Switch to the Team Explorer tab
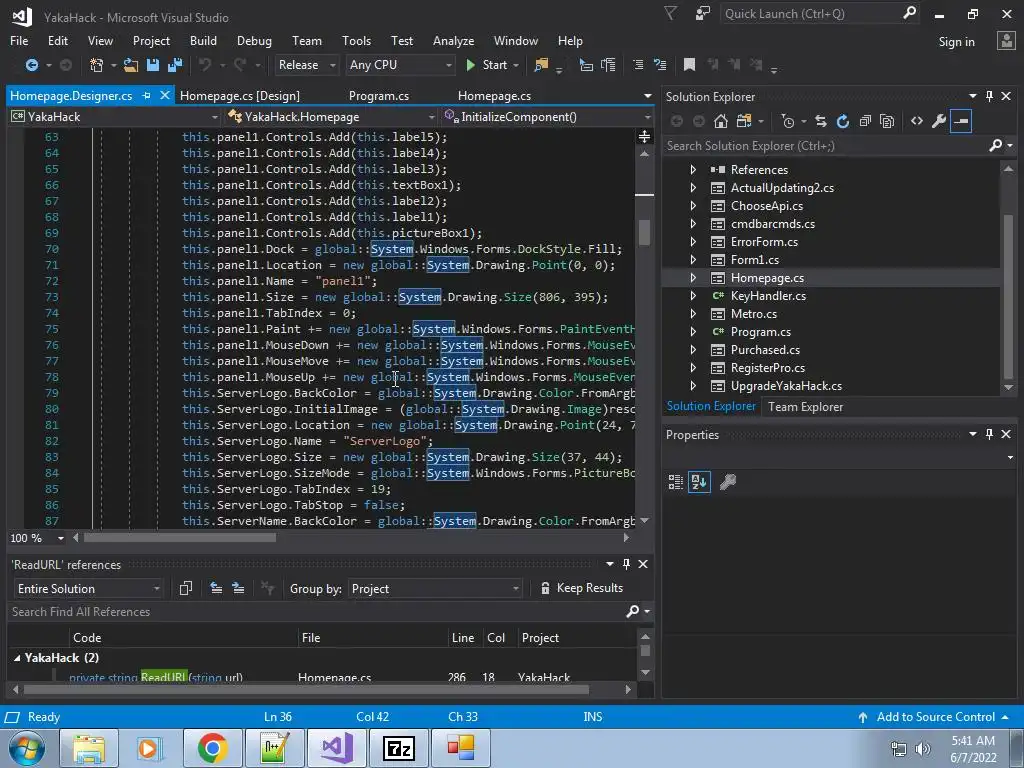 point(805,407)
